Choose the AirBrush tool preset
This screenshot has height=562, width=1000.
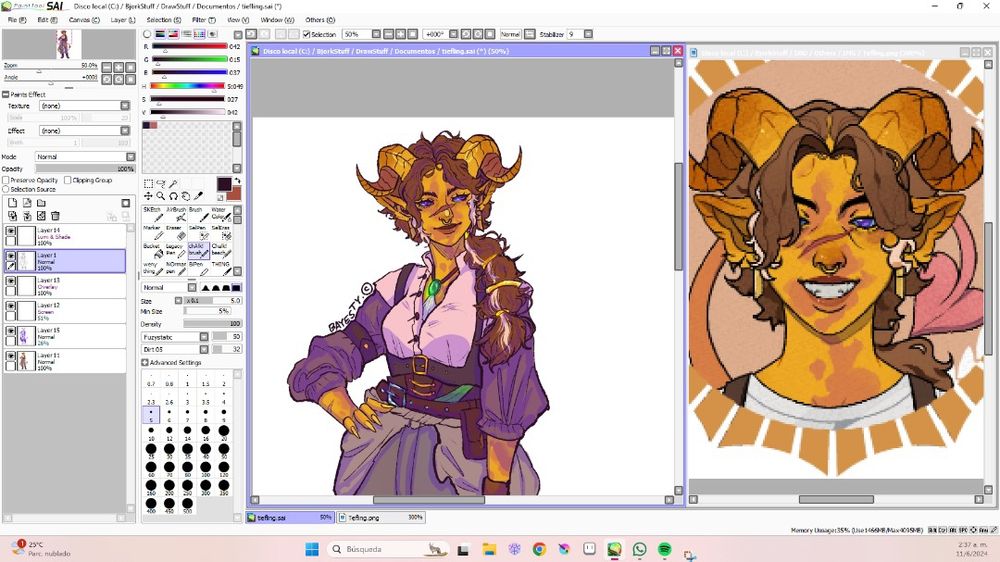[x=176, y=214]
